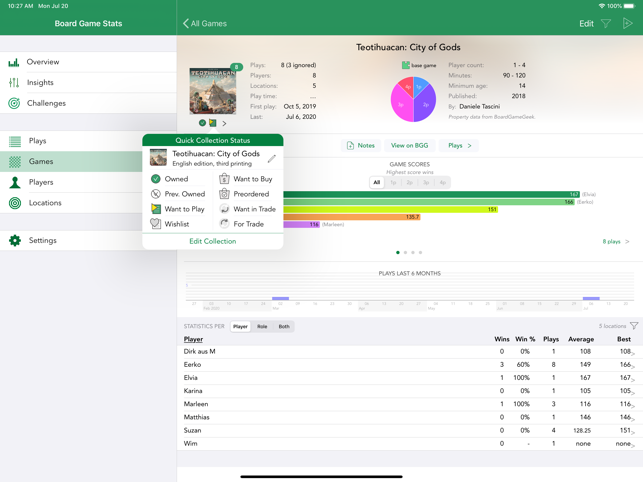Click the statistics locations filter icon
Viewport: 643px width, 482px height.
coord(634,326)
